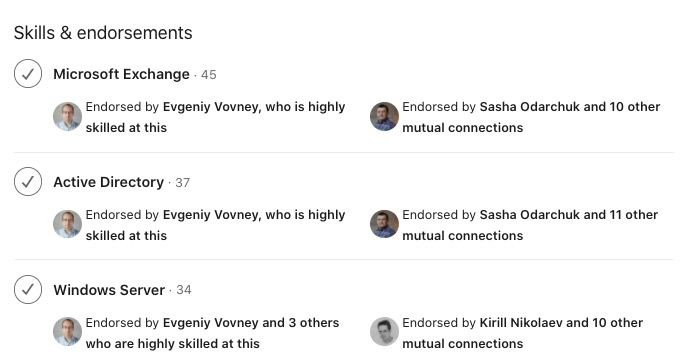Open Sasha Odarchuk's avatar under Active Directory
The width and height of the screenshot is (685, 362).
click(x=384, y=224)
